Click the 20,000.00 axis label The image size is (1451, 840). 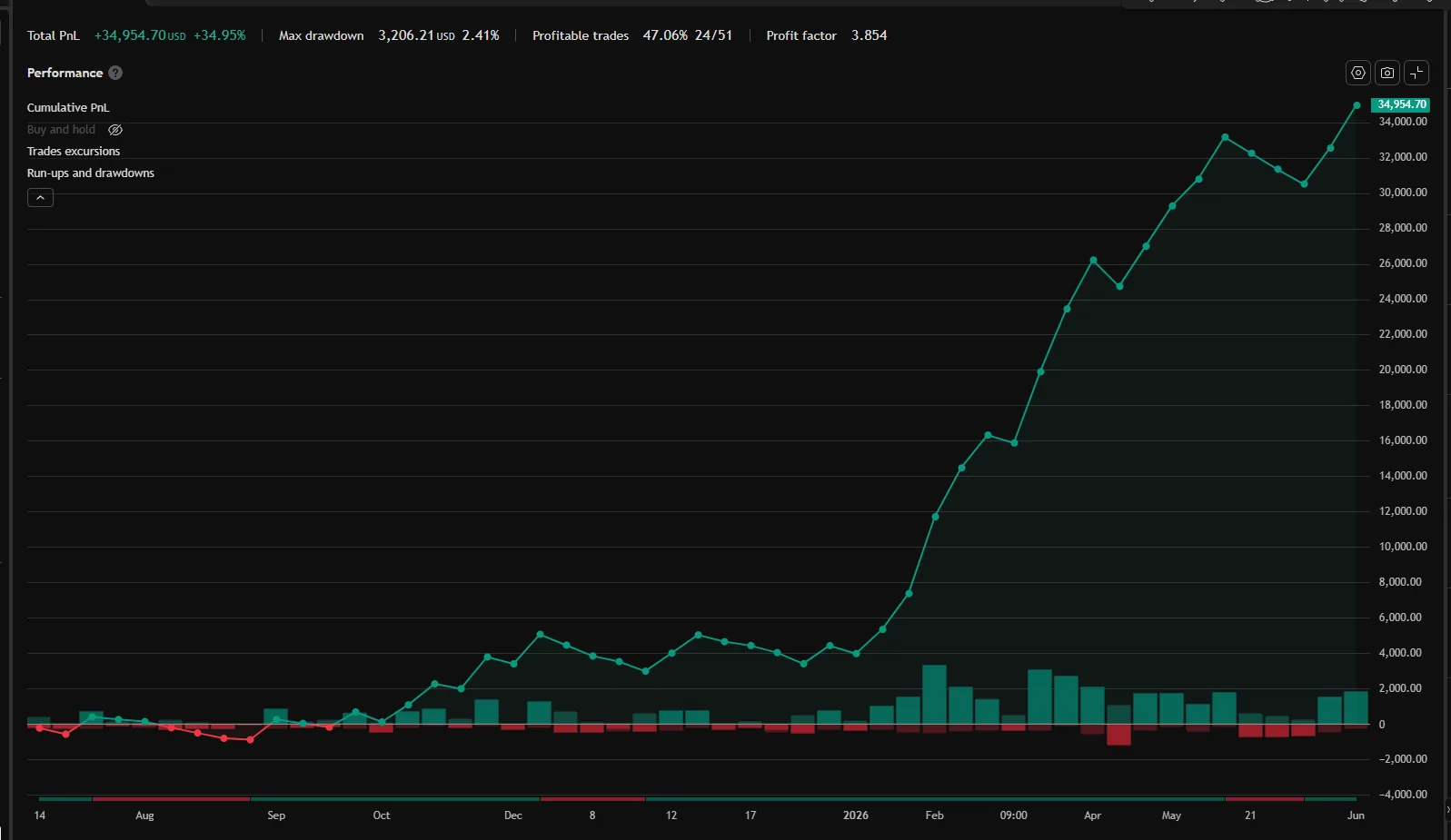point(1403,370)
